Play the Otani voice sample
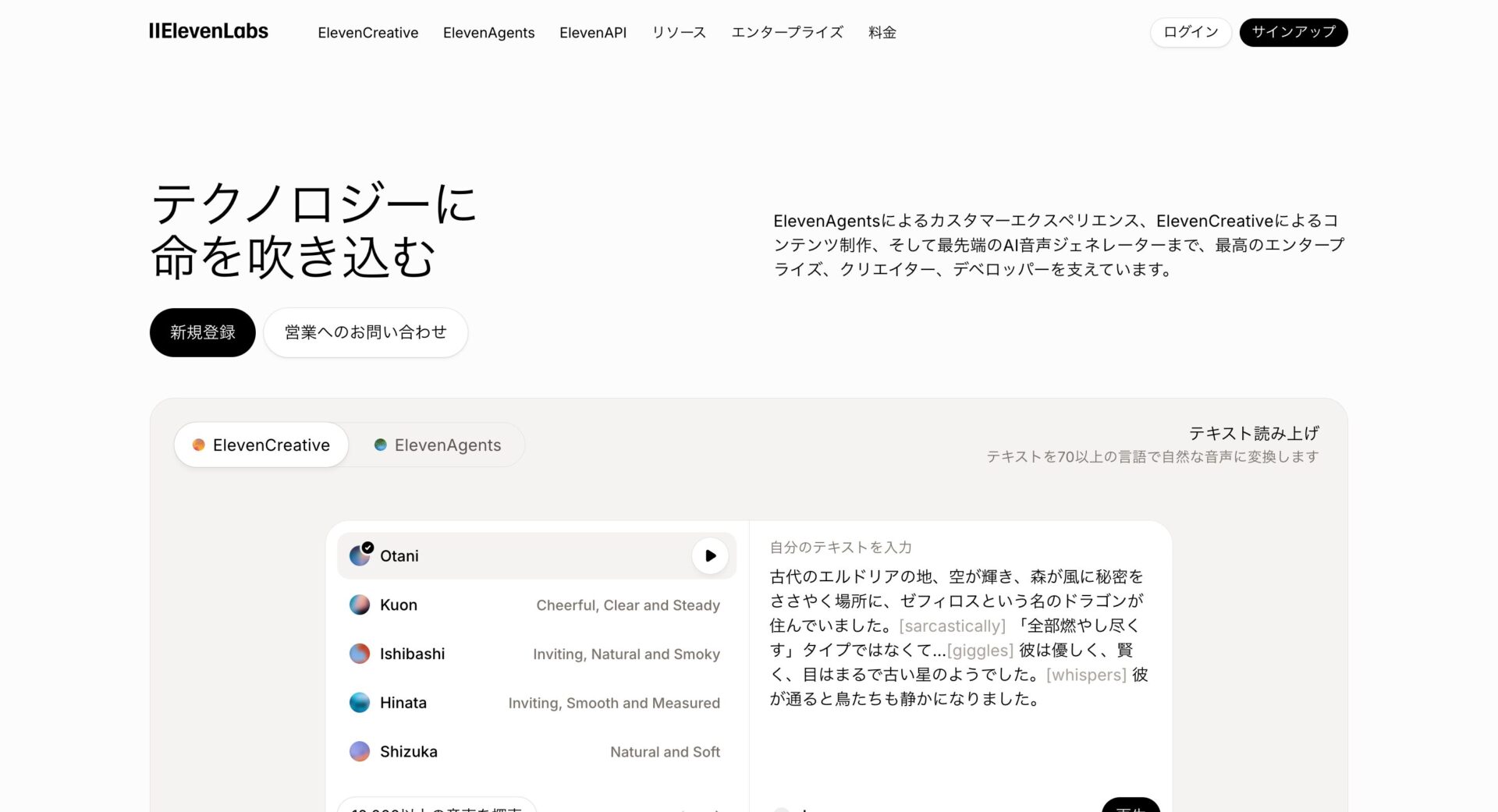1498x812 pixels. [x=709, y=555]
